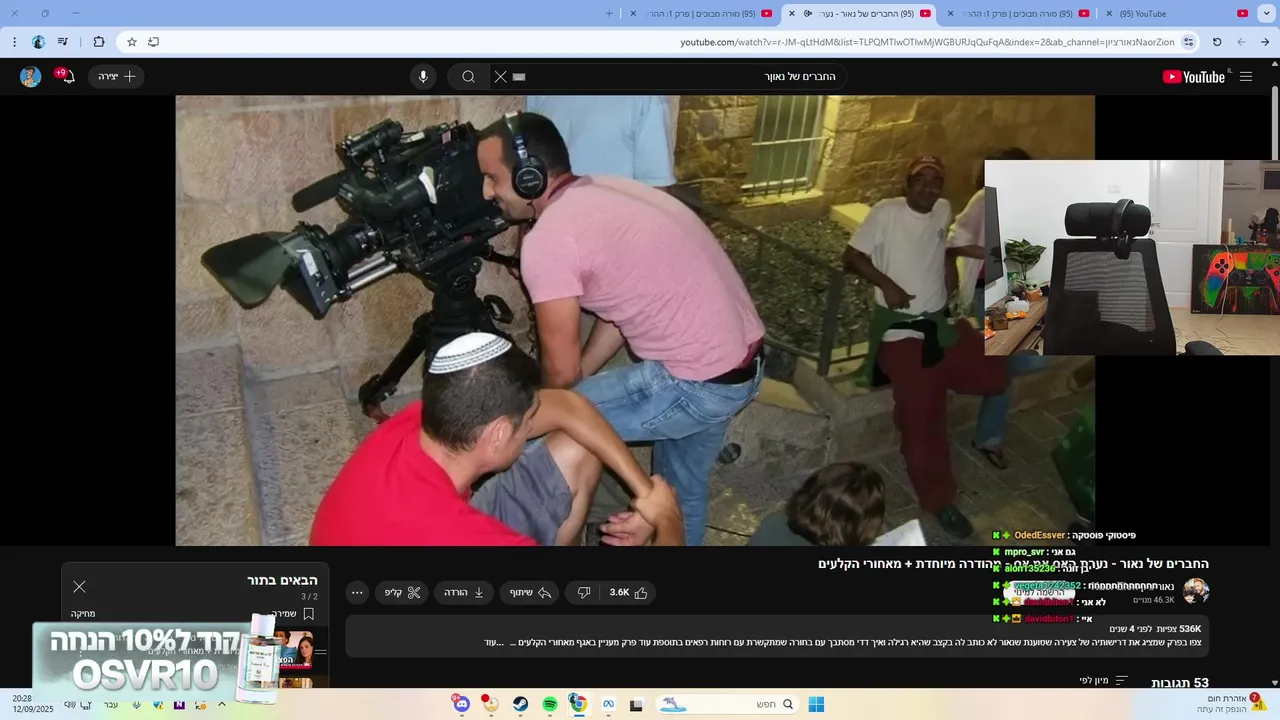Reload the page
The width and height of the screenshot is (1280, 720).
[1217, 42]
